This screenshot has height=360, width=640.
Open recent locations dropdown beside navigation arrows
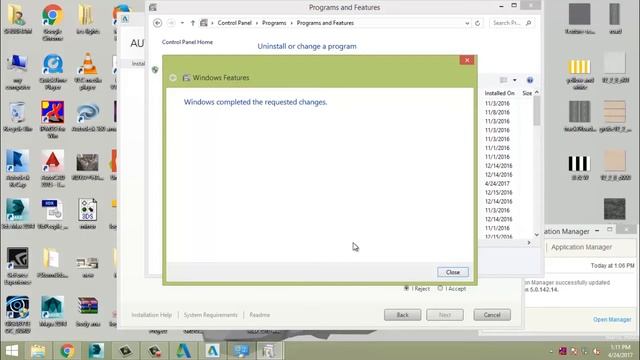[182, 23]
